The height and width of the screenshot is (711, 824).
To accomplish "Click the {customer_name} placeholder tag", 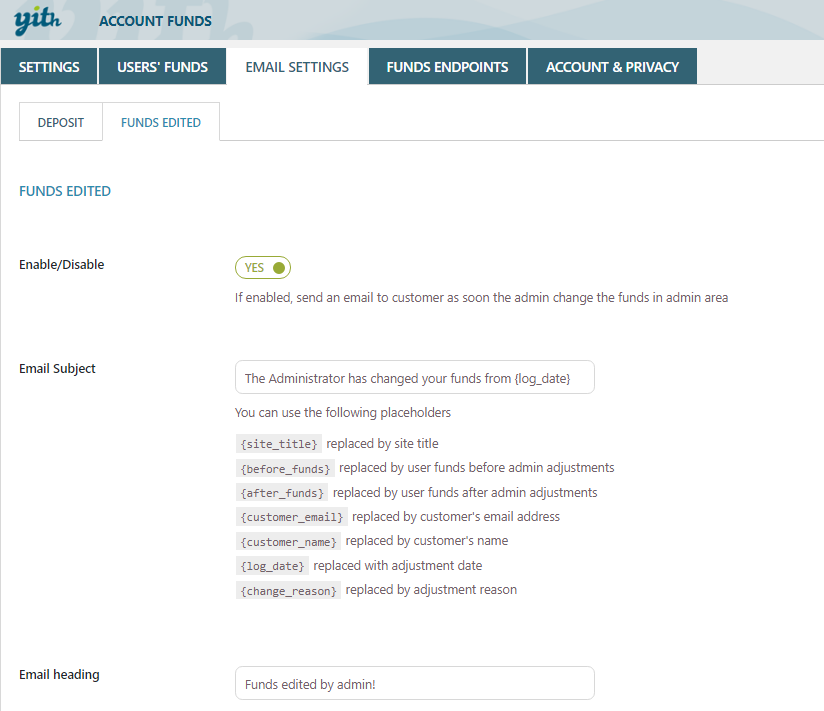I will (x=288, y=541).
